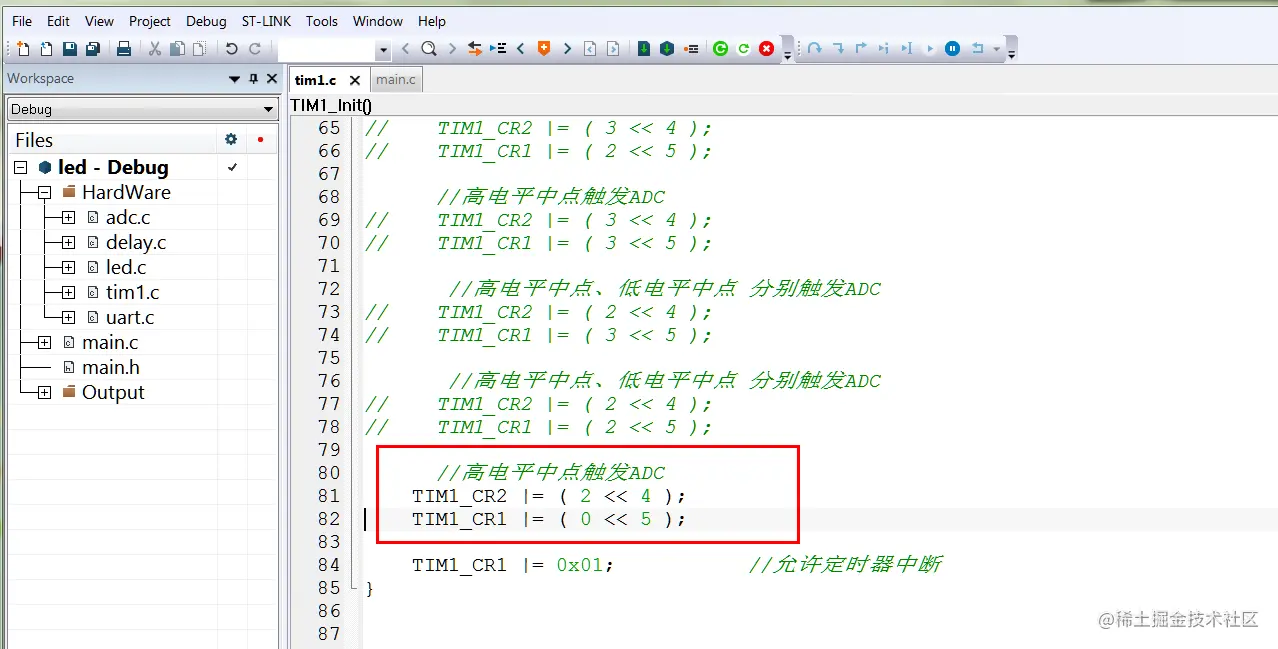This screenshot has width=1278, height=649.
Task: Select main.h in the file tree
Action: (x=111, y=367)
